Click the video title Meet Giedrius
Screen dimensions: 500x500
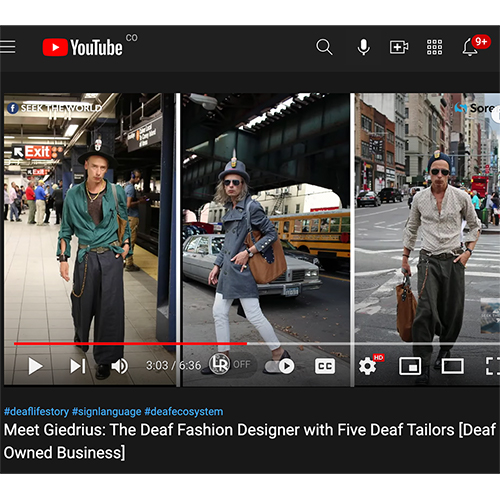coord(249,441)
